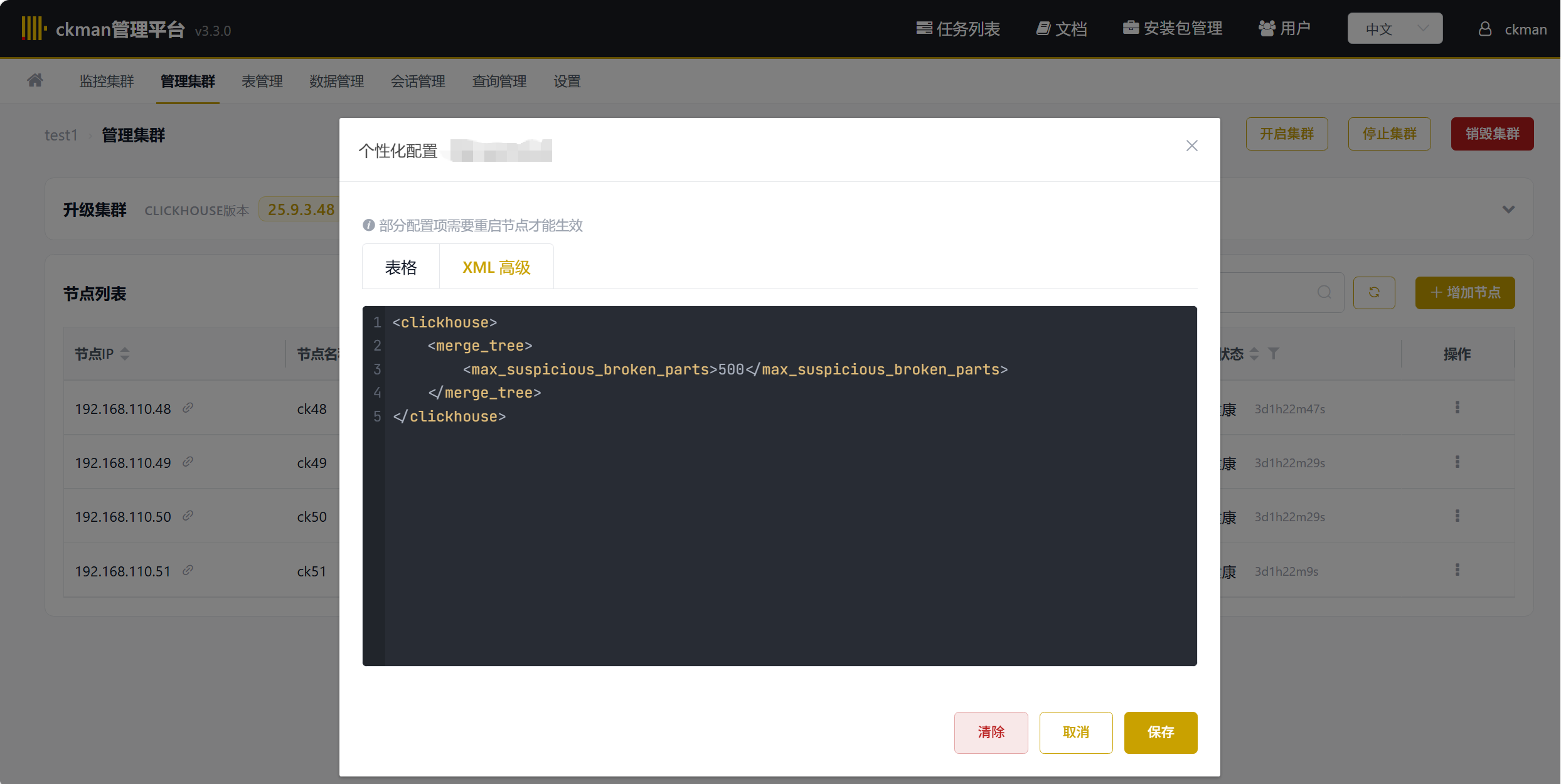Open the 文档 documentation link
Image resolution: width=1561 pixels, height=784 pixels.
pos(1062,29)
